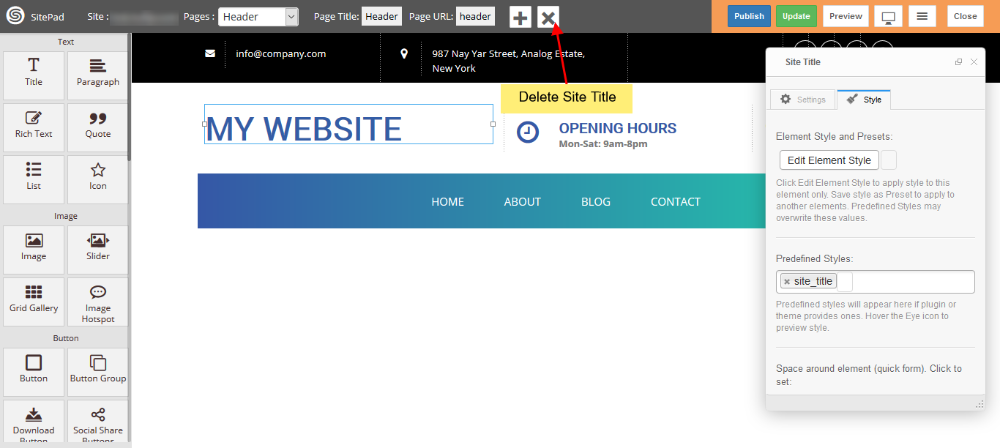Add a Rich Text widget
This screenshot has height=448, width=1000.
tap(33, 125)
